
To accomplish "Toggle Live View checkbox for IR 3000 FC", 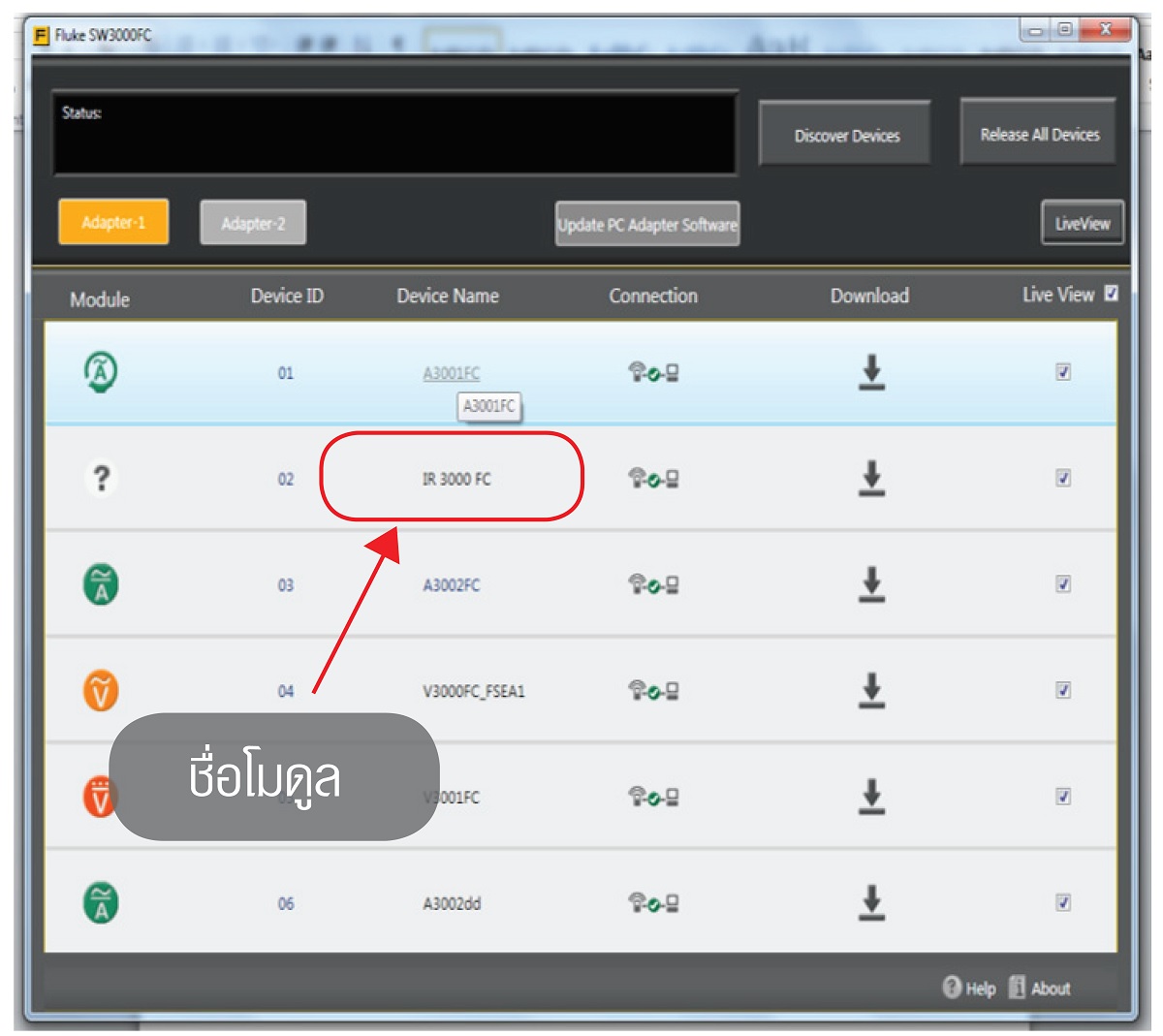I will tap(1063, 478).
